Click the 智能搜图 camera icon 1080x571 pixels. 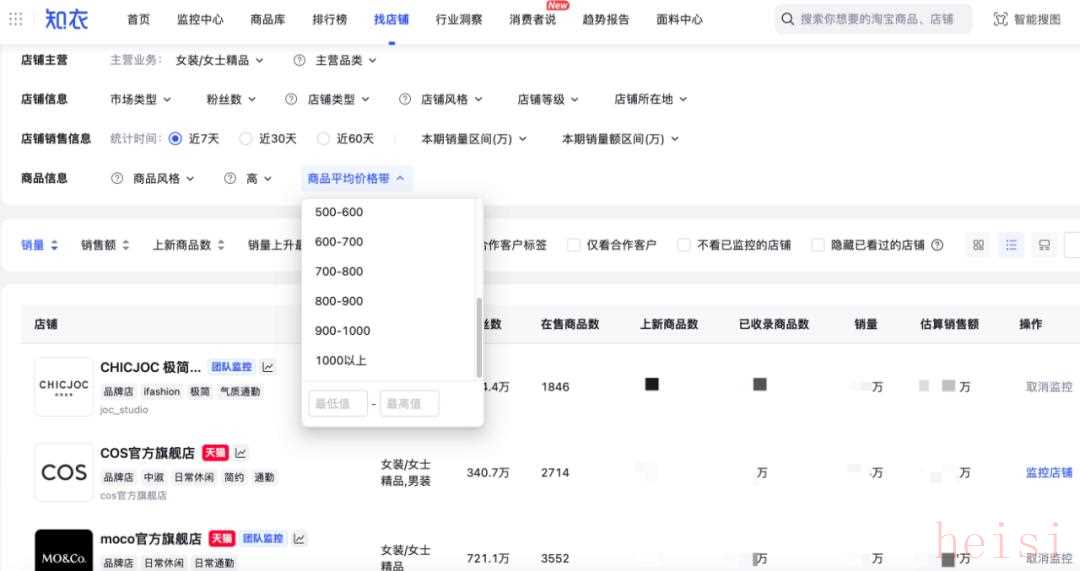pos(1000,19)
